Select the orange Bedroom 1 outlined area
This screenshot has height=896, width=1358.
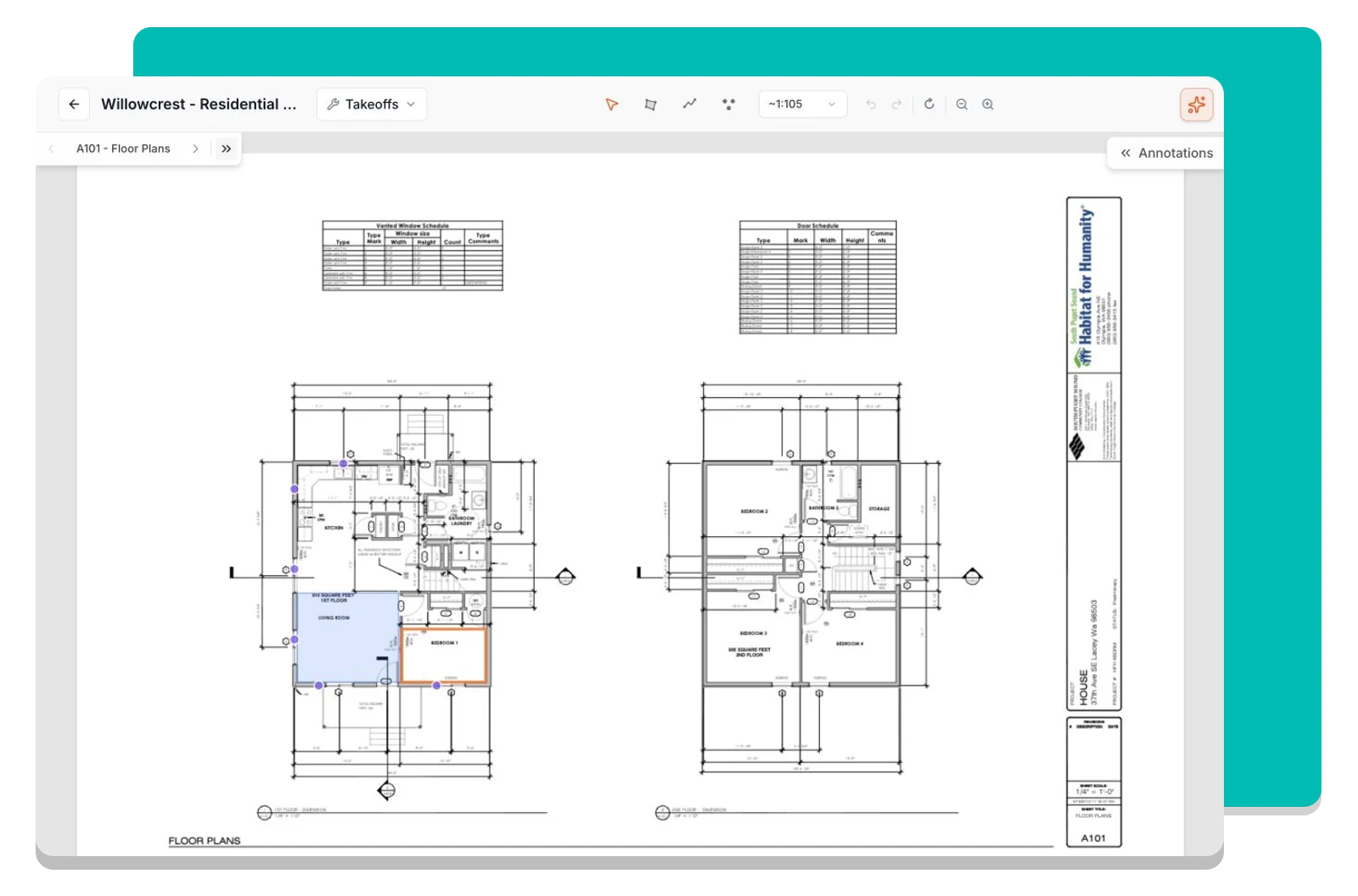443,655
